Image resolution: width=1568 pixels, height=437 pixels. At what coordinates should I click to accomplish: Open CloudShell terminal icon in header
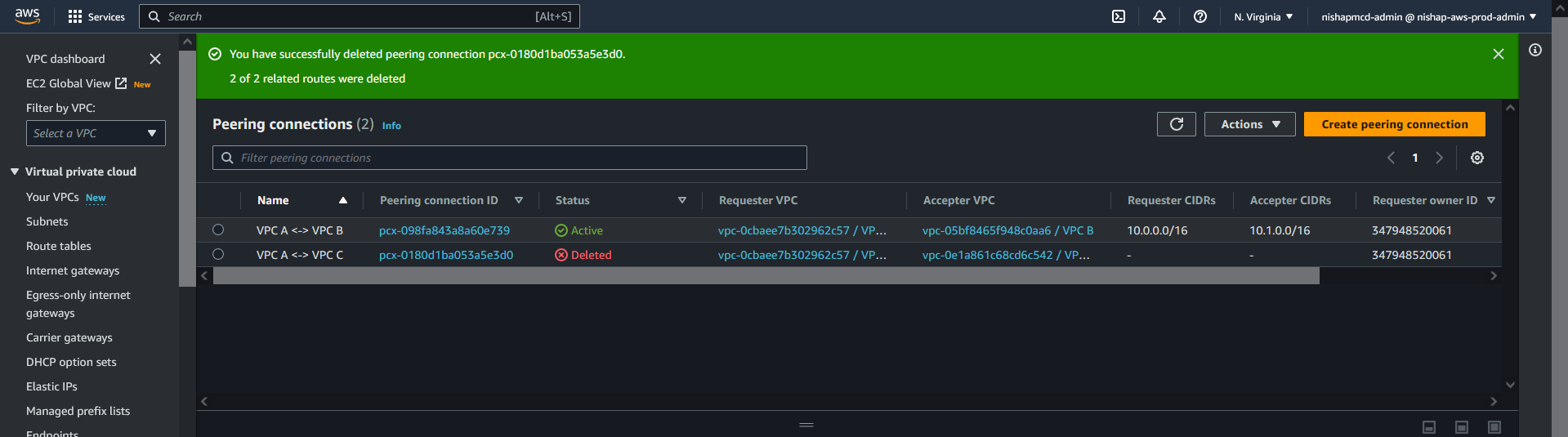tap(1119, 16)
